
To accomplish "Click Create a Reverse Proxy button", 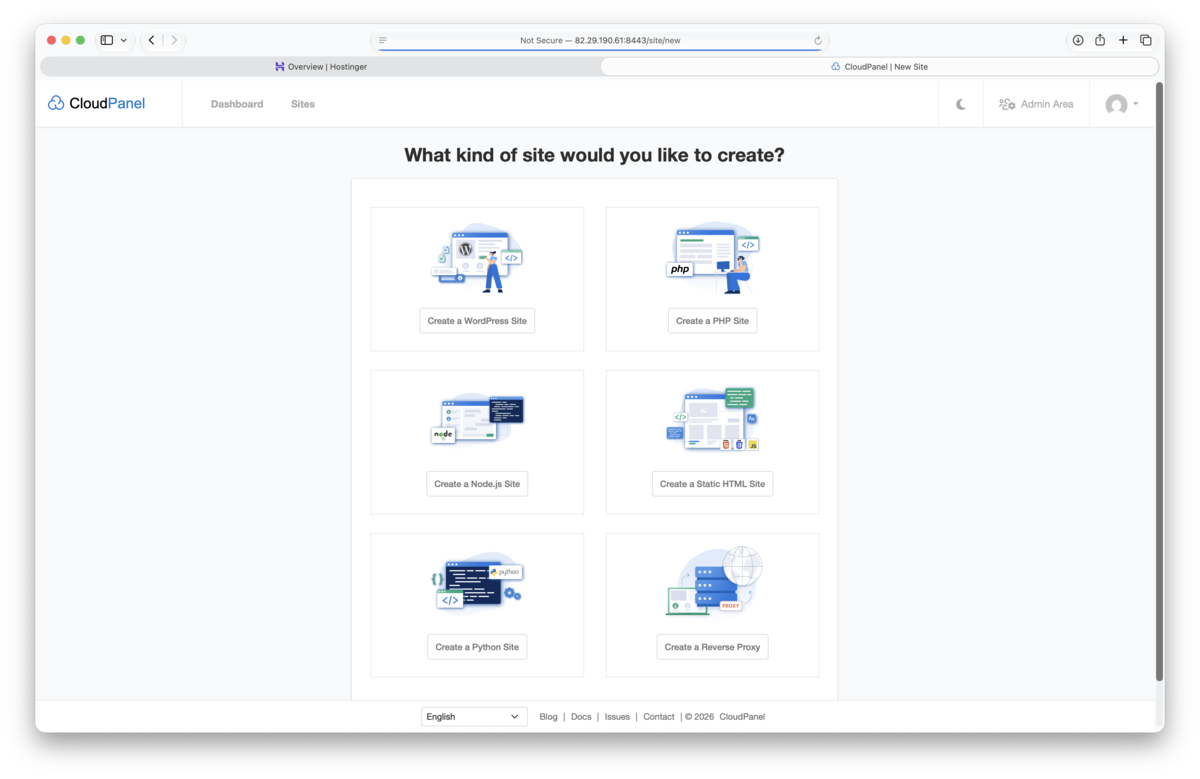I will pyautogui.click(x=712, y=647).
